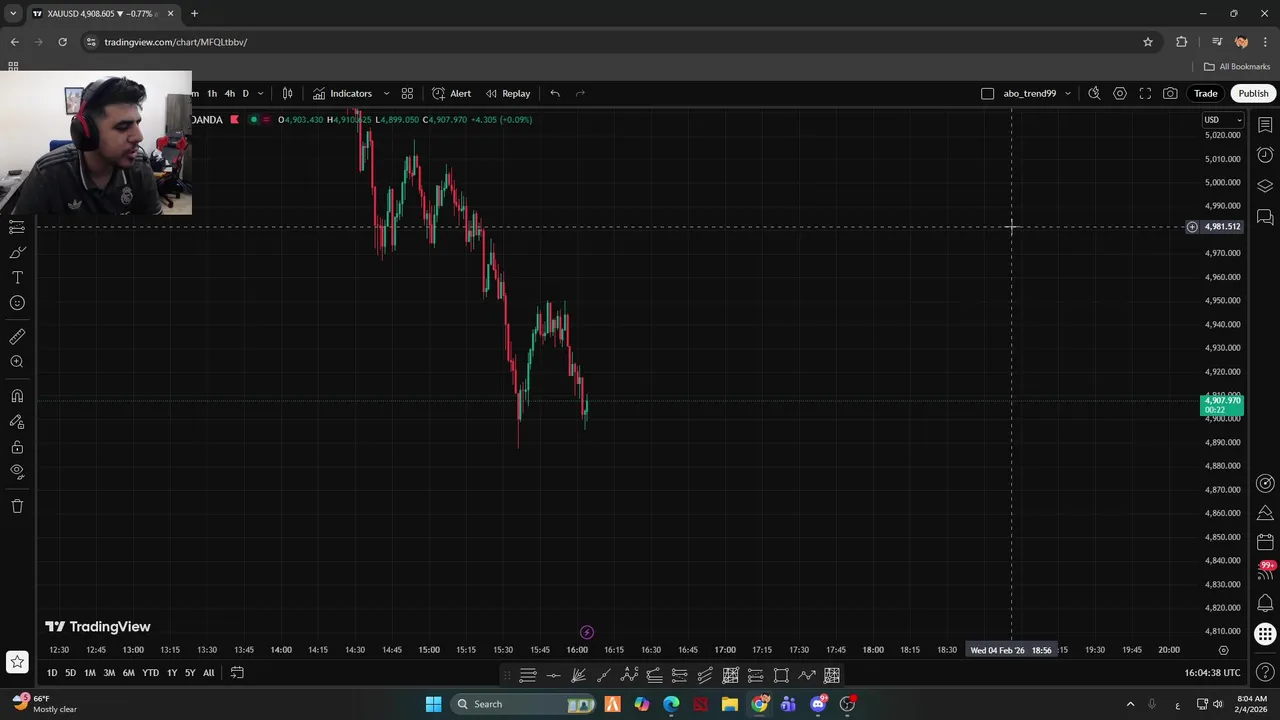Select the Fibonacci tools in left toolbar

[17, 227]
